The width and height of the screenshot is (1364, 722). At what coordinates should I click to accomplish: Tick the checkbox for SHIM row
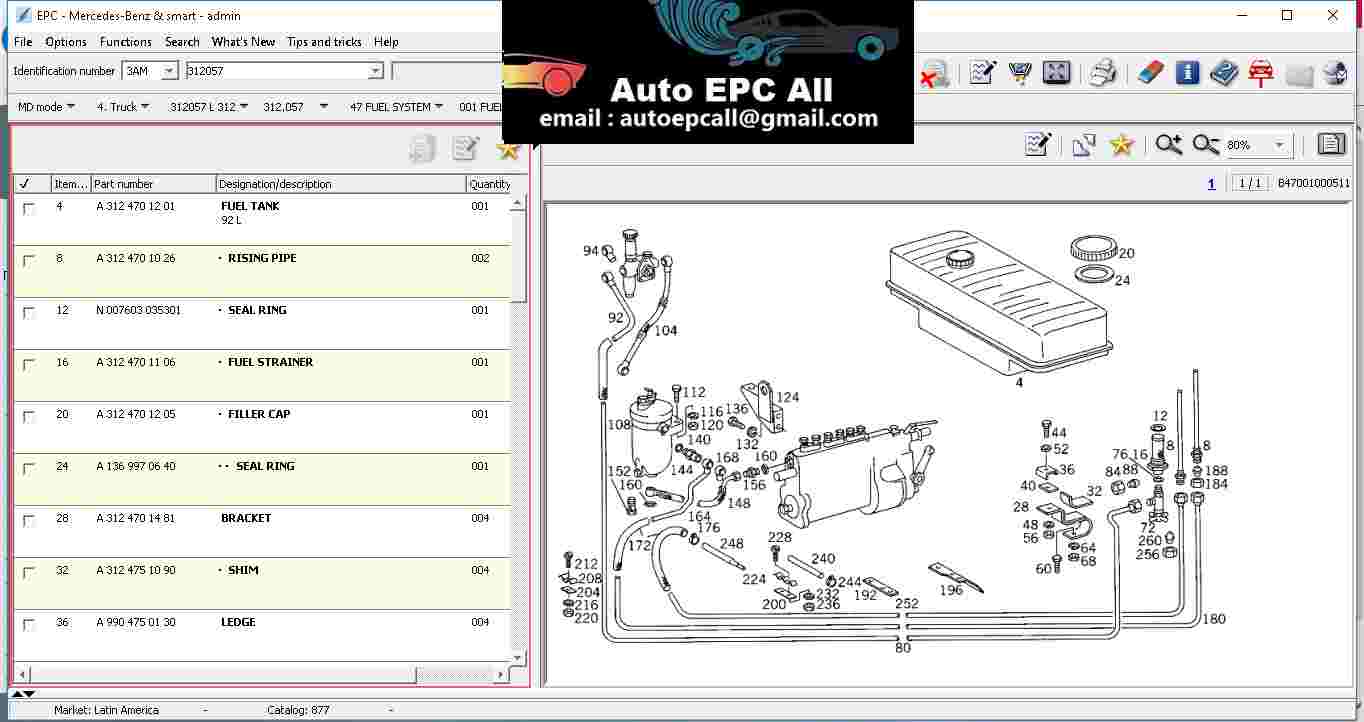point(29,573)
